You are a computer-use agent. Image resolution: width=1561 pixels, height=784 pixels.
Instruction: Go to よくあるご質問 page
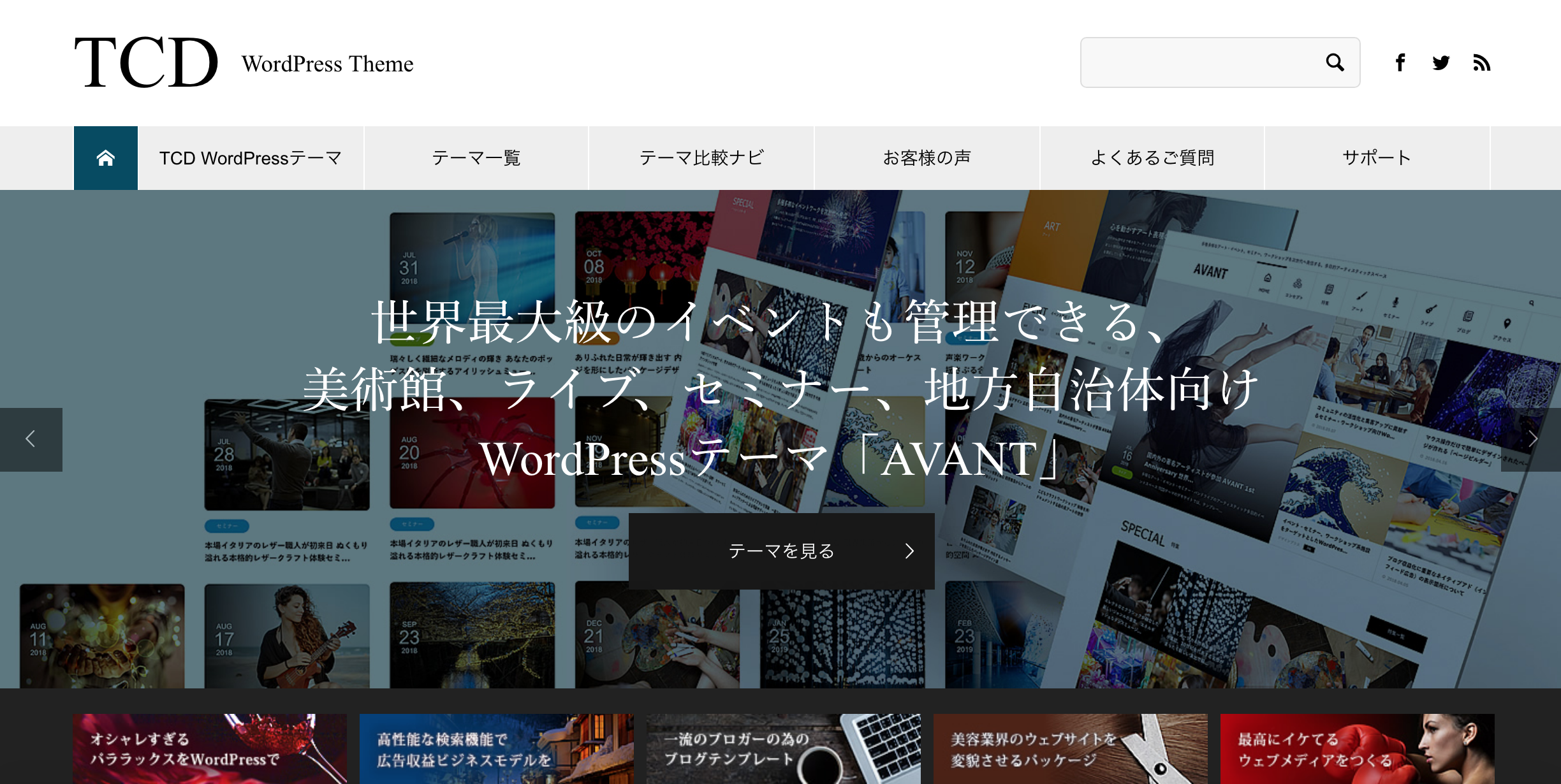click(x=1152, y=158)
